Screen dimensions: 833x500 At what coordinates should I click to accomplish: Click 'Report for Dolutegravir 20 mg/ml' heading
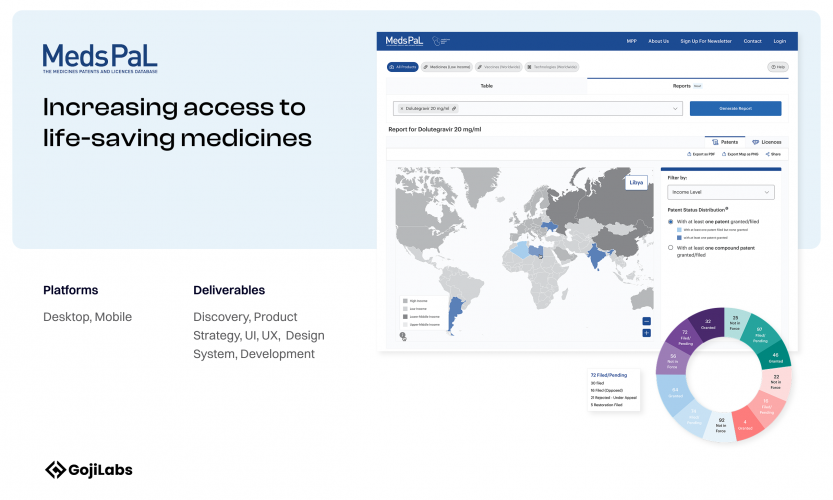(x=435, y=129)
